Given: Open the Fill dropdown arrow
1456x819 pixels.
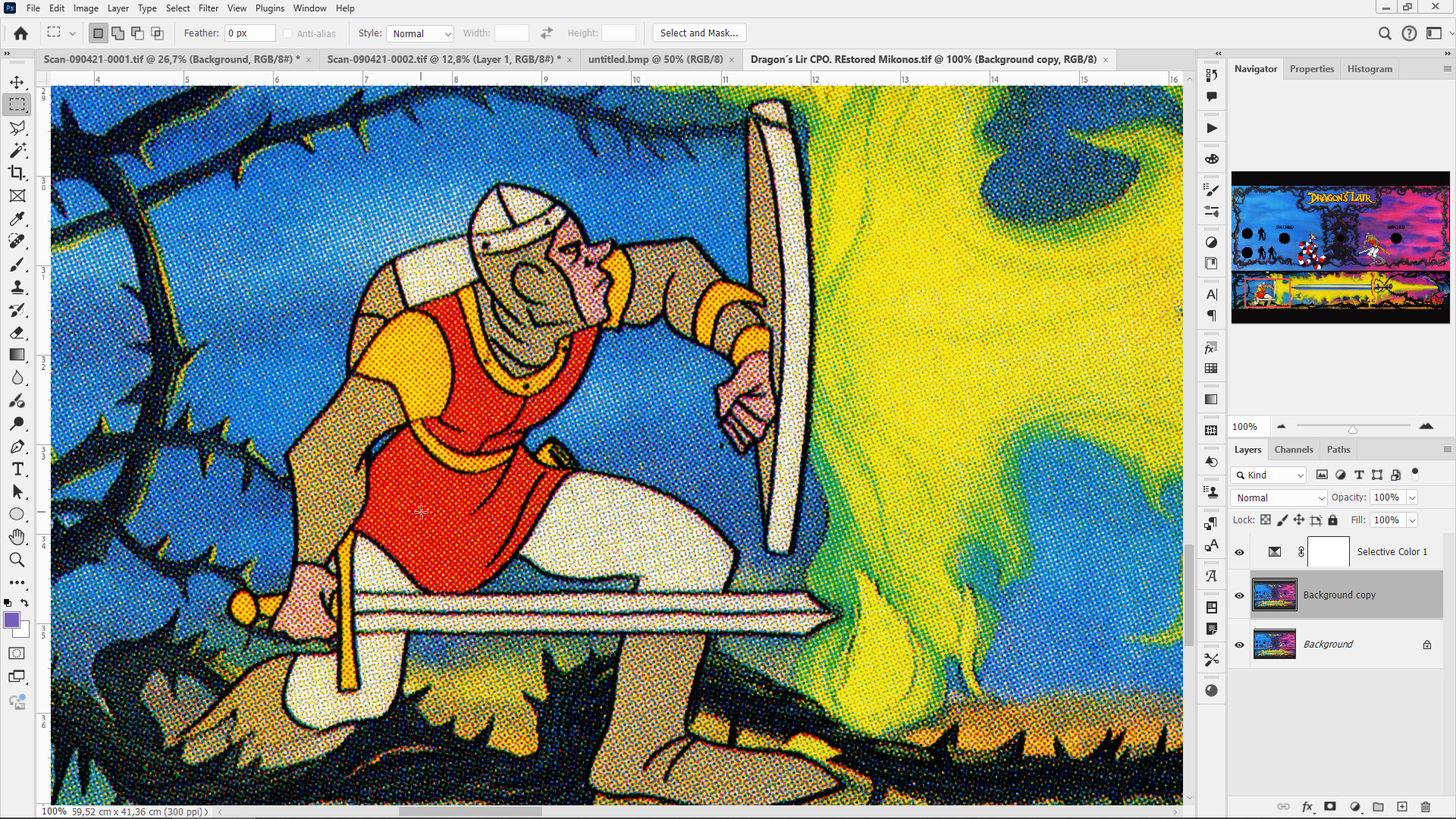Looking at the screenshot, I should click(x=1412, y=520).
